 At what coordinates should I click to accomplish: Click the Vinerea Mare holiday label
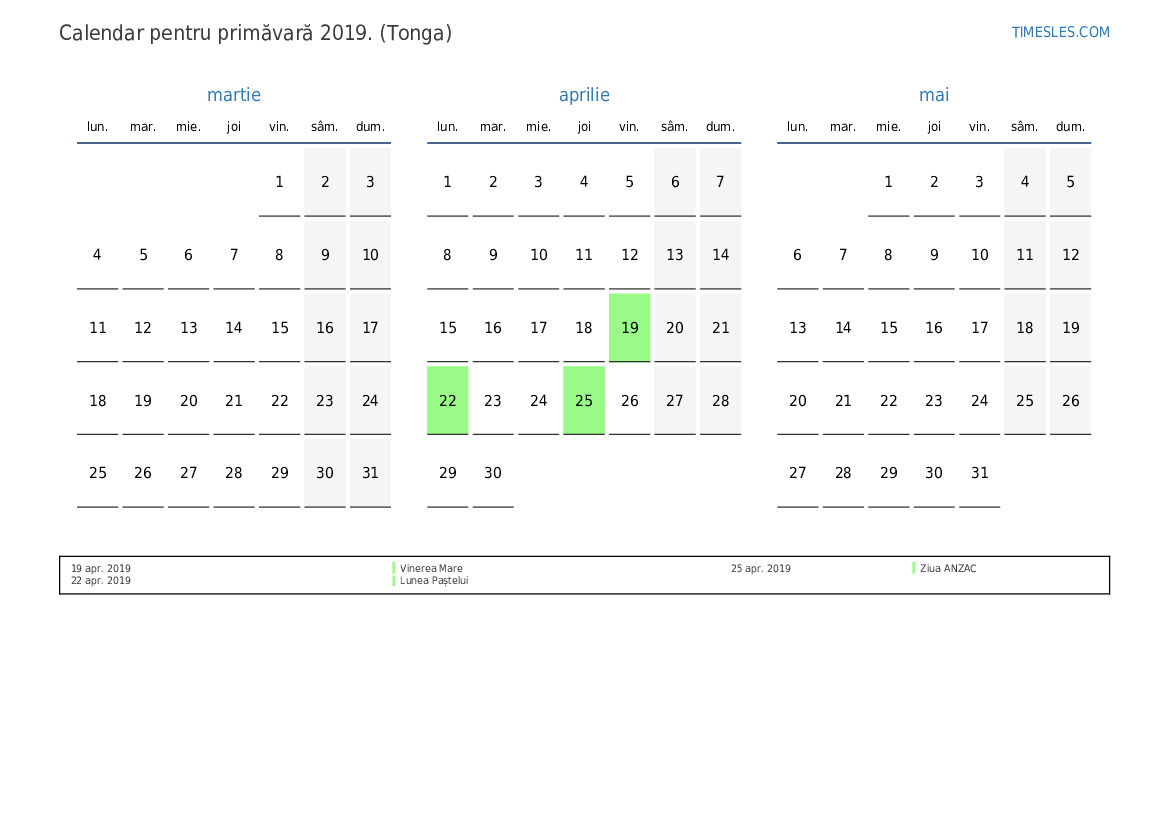click(431, 568)
